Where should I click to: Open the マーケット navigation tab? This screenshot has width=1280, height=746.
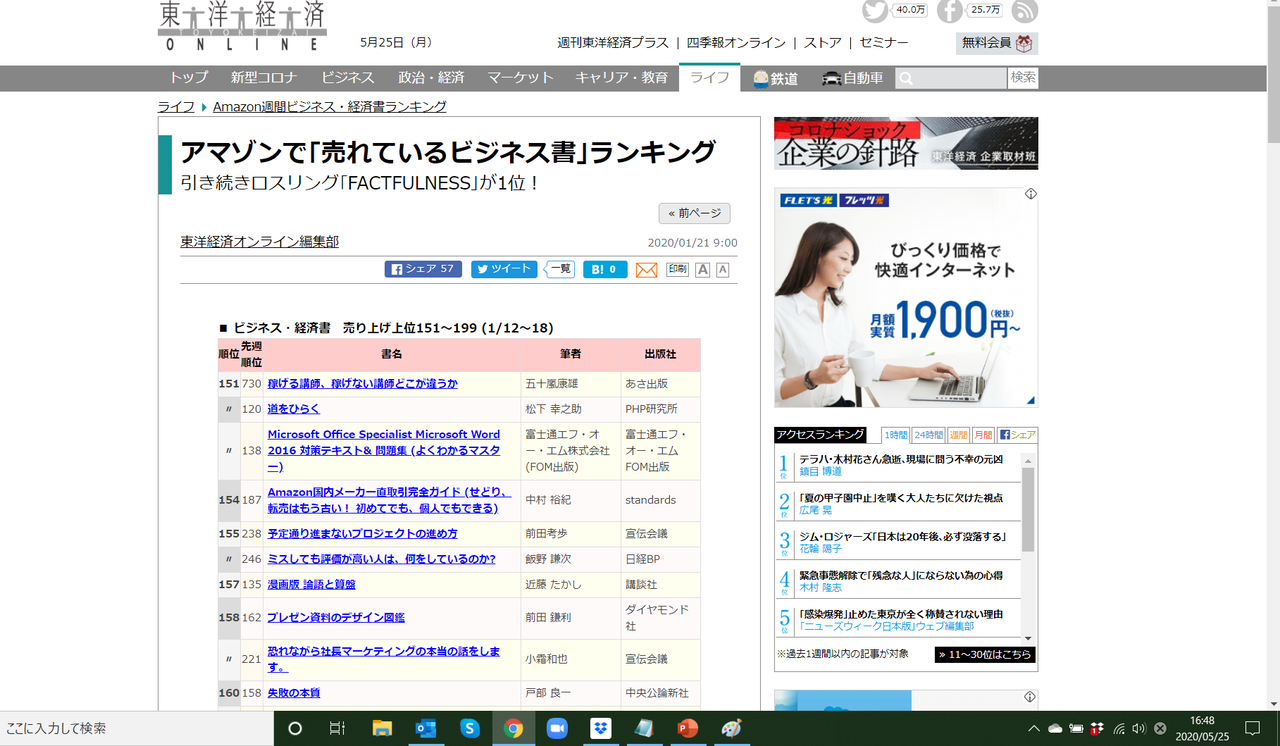pos(520,78)
